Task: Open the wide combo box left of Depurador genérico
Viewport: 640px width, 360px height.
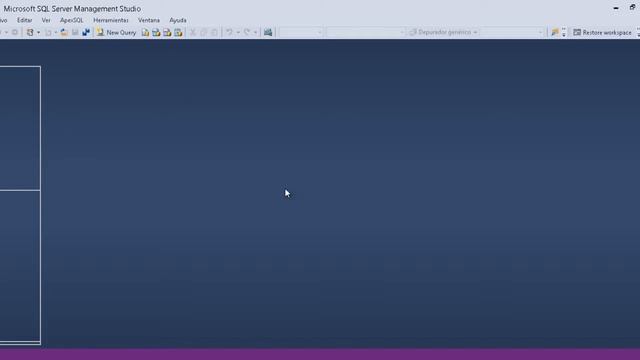Action: pos(366,32)
